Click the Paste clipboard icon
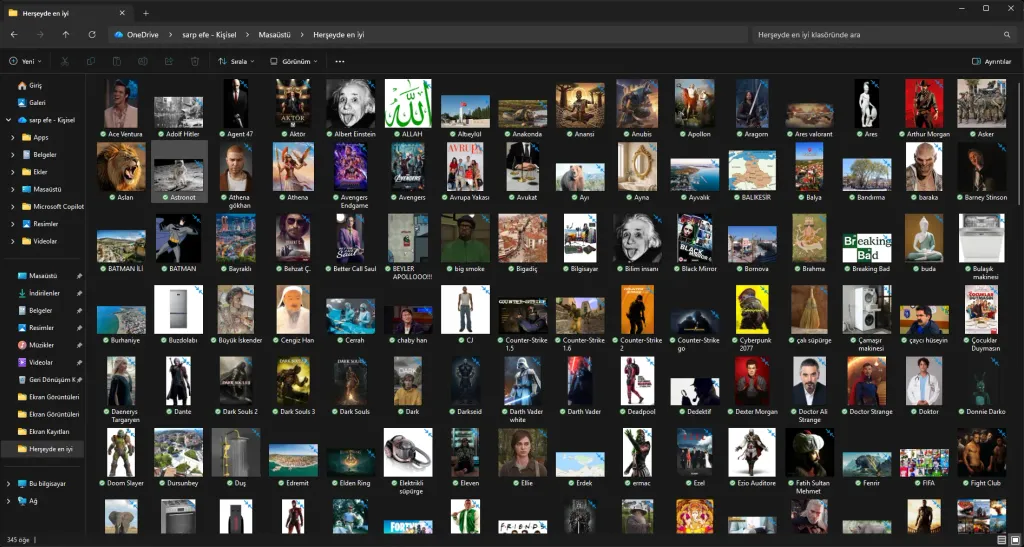The image size is (1024, 547). click(117, 61)
